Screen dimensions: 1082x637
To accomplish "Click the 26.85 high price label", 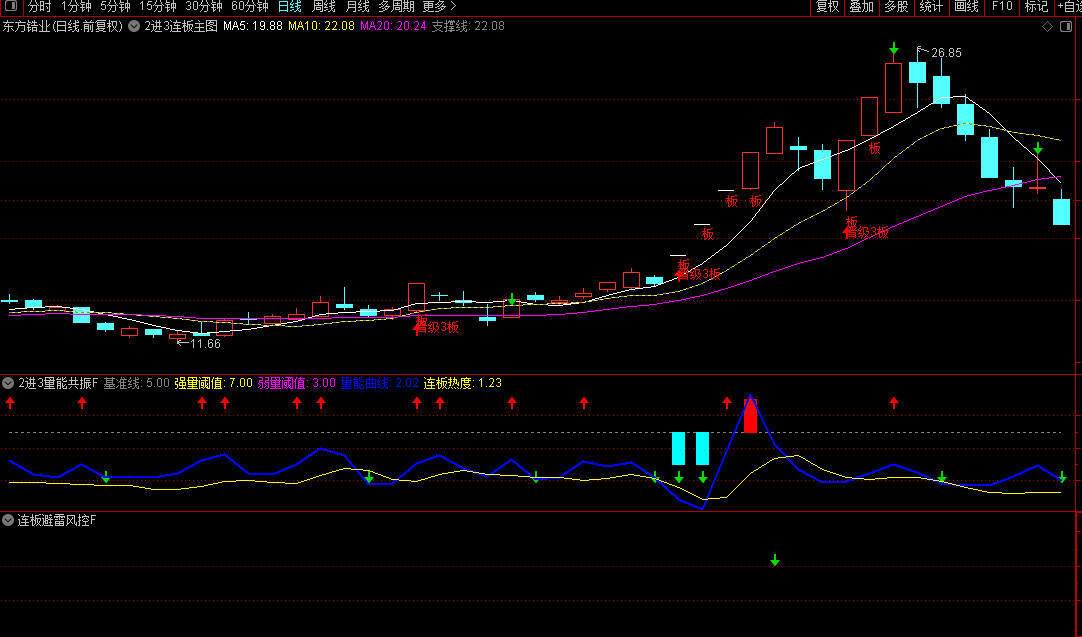I will [x=946, y=53].
